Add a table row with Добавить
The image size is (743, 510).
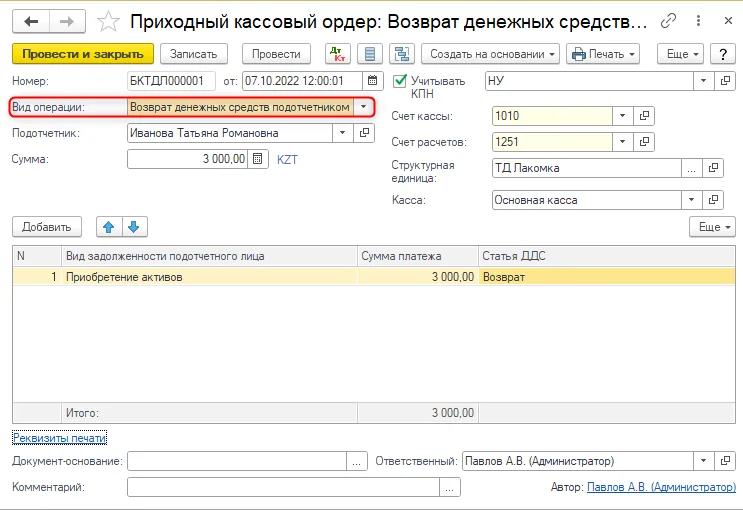pos(47,227)
